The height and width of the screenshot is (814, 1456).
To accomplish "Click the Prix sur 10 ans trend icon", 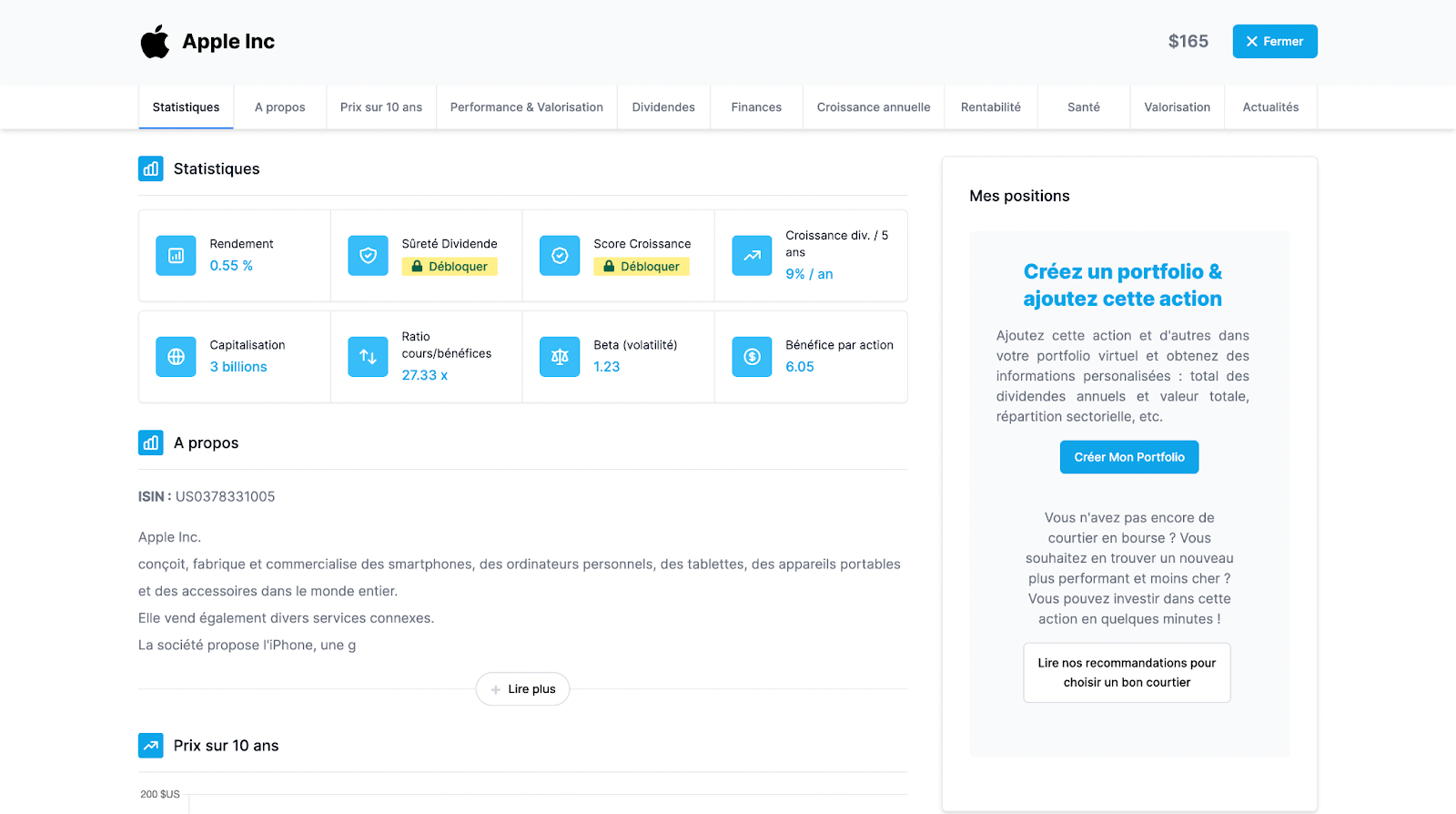I will [151, 746].
